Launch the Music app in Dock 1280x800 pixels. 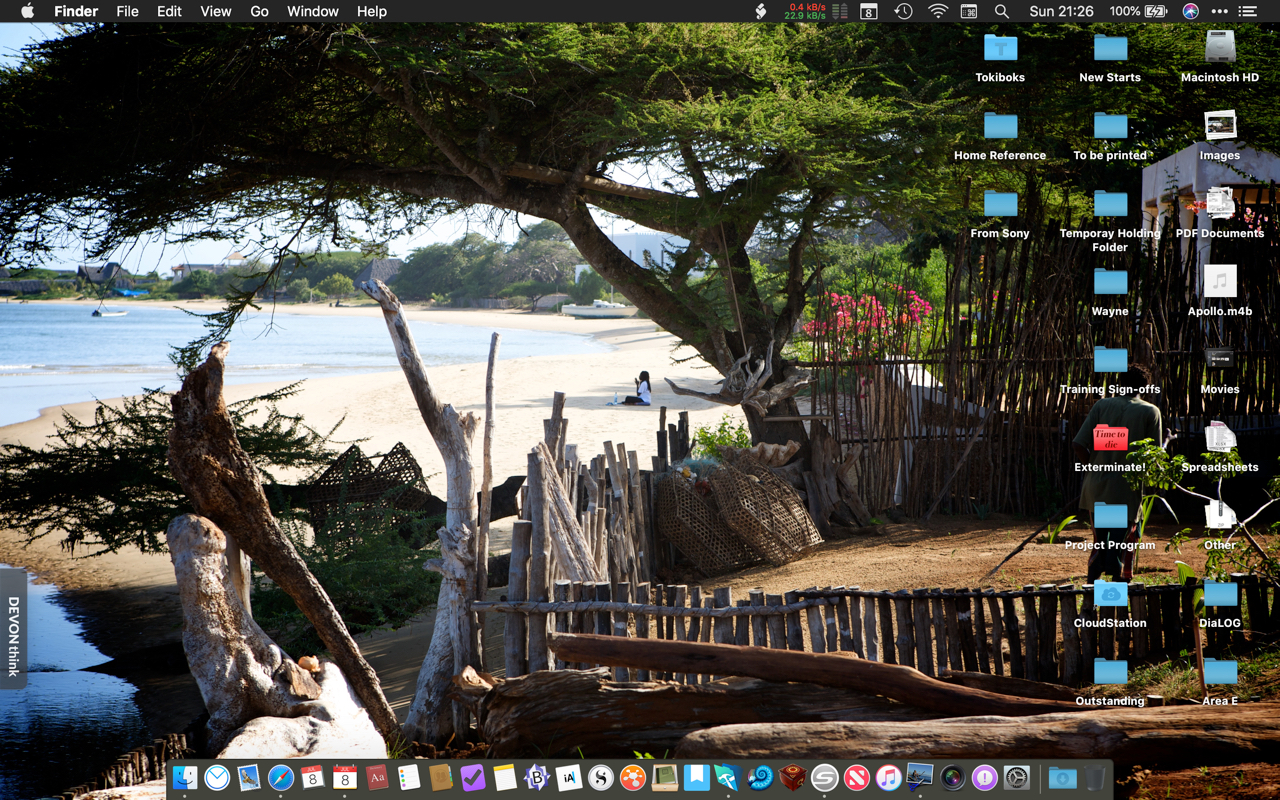coord(888,777)
